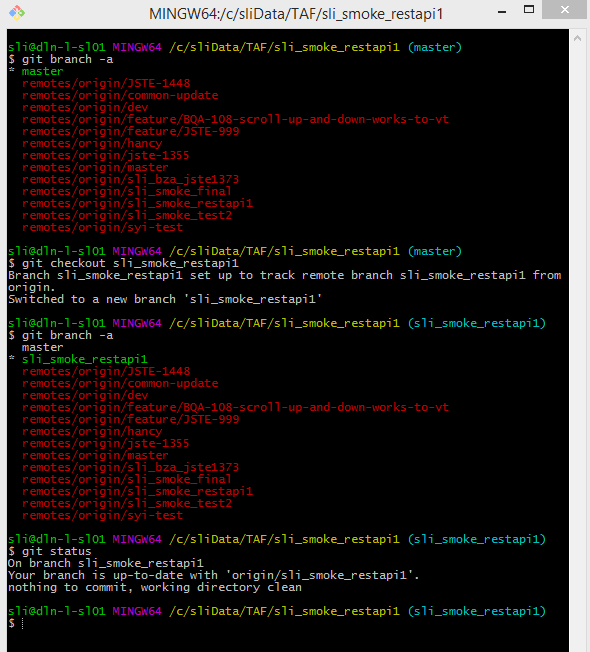Viewport: 590px width, 652px height.
Task: Click second-list 'remotes/origin/sli_bza_jste1373' entry
Action: click(x=131, y=467)
